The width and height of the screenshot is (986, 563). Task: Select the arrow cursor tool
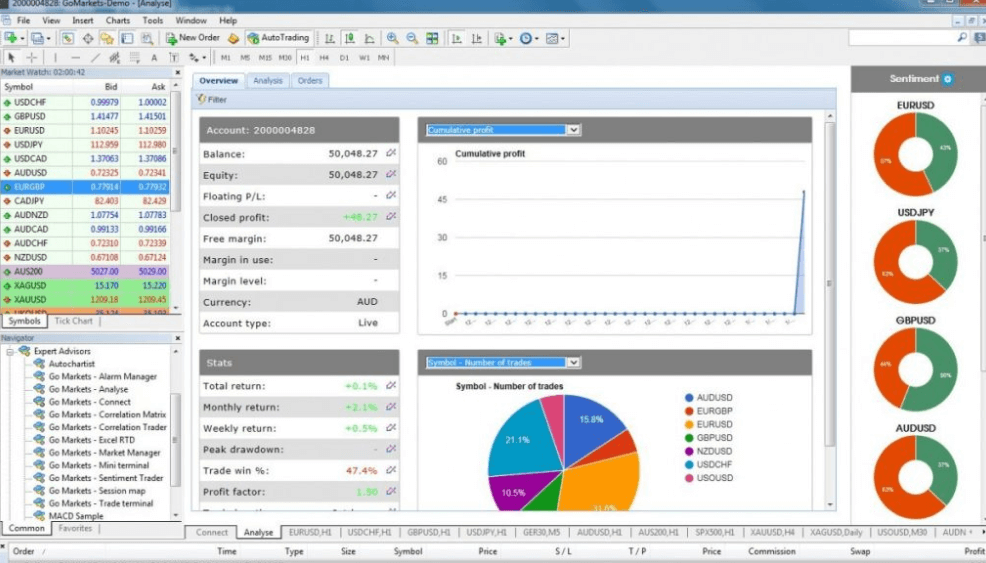pyautogui.click(x=11, y=57)
